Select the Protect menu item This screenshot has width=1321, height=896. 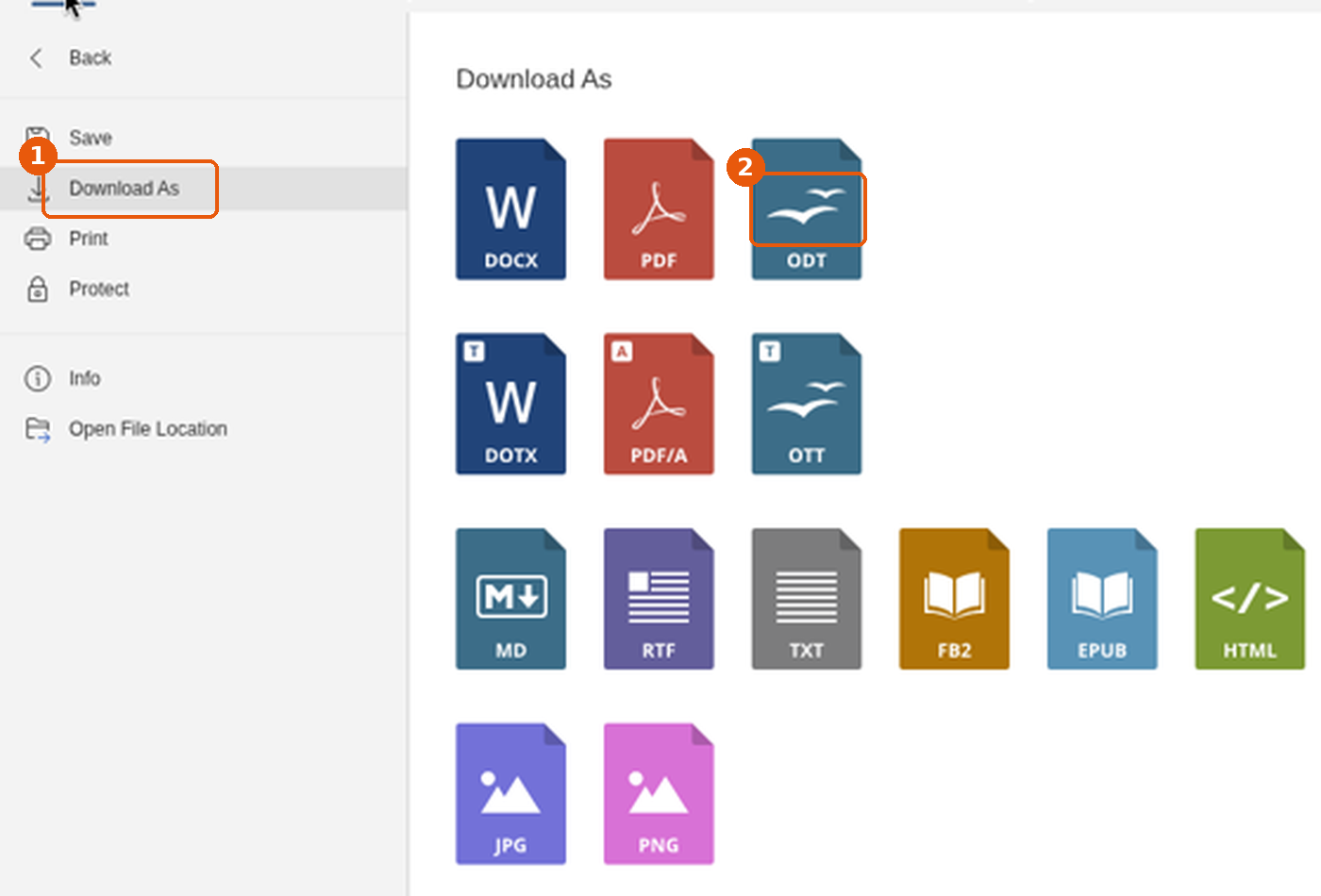coord(204,289)
